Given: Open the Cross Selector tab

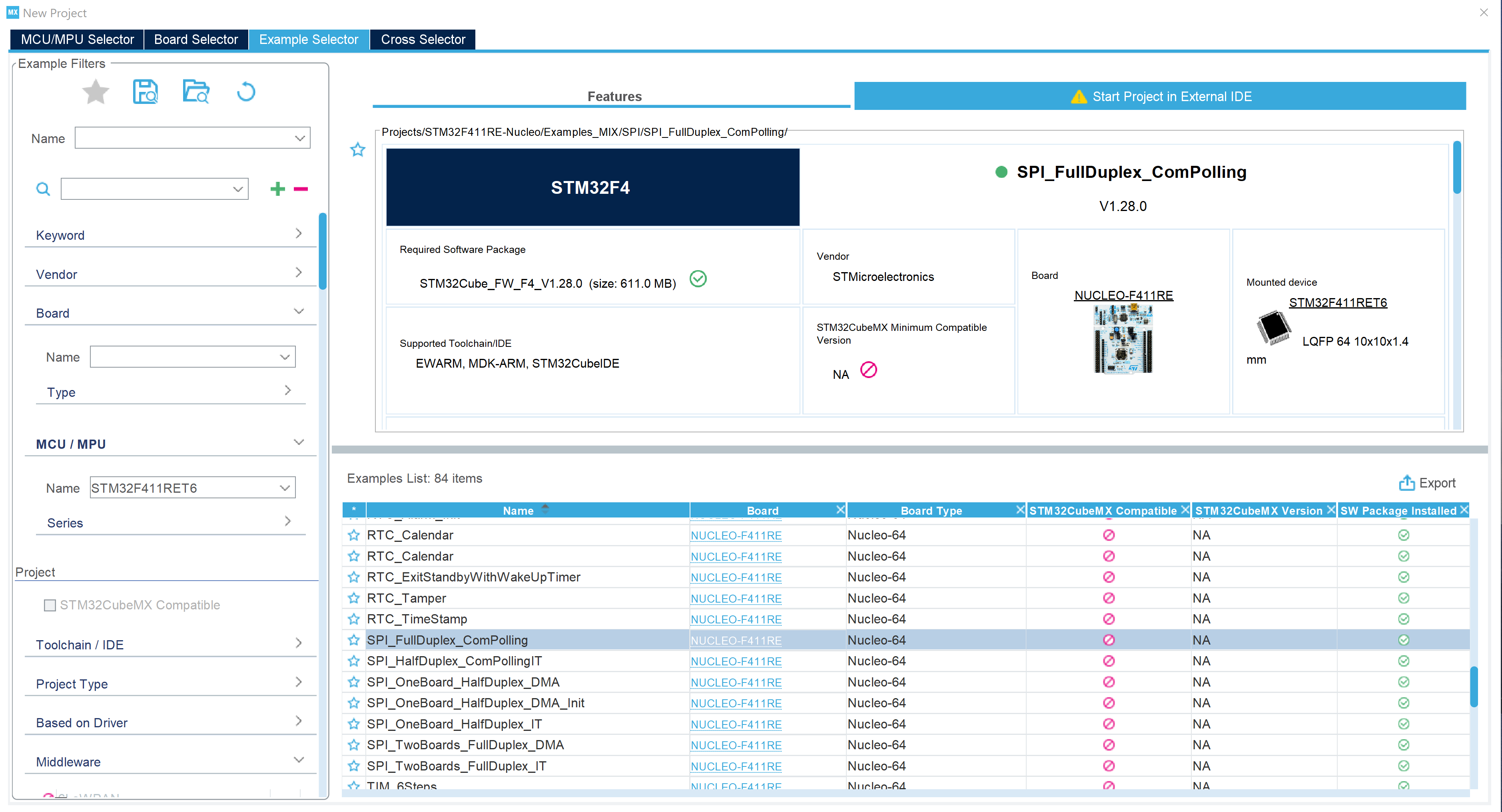Looking at the screenshot, I should (423, 40).
